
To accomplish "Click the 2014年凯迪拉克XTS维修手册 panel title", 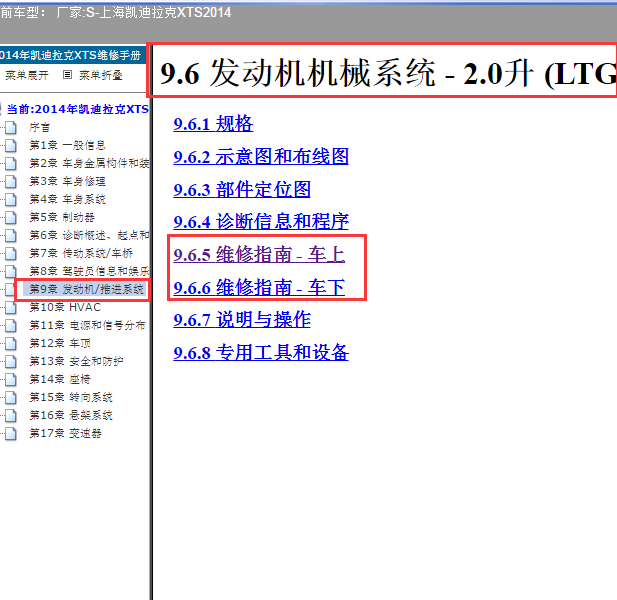I will point(70,55).
